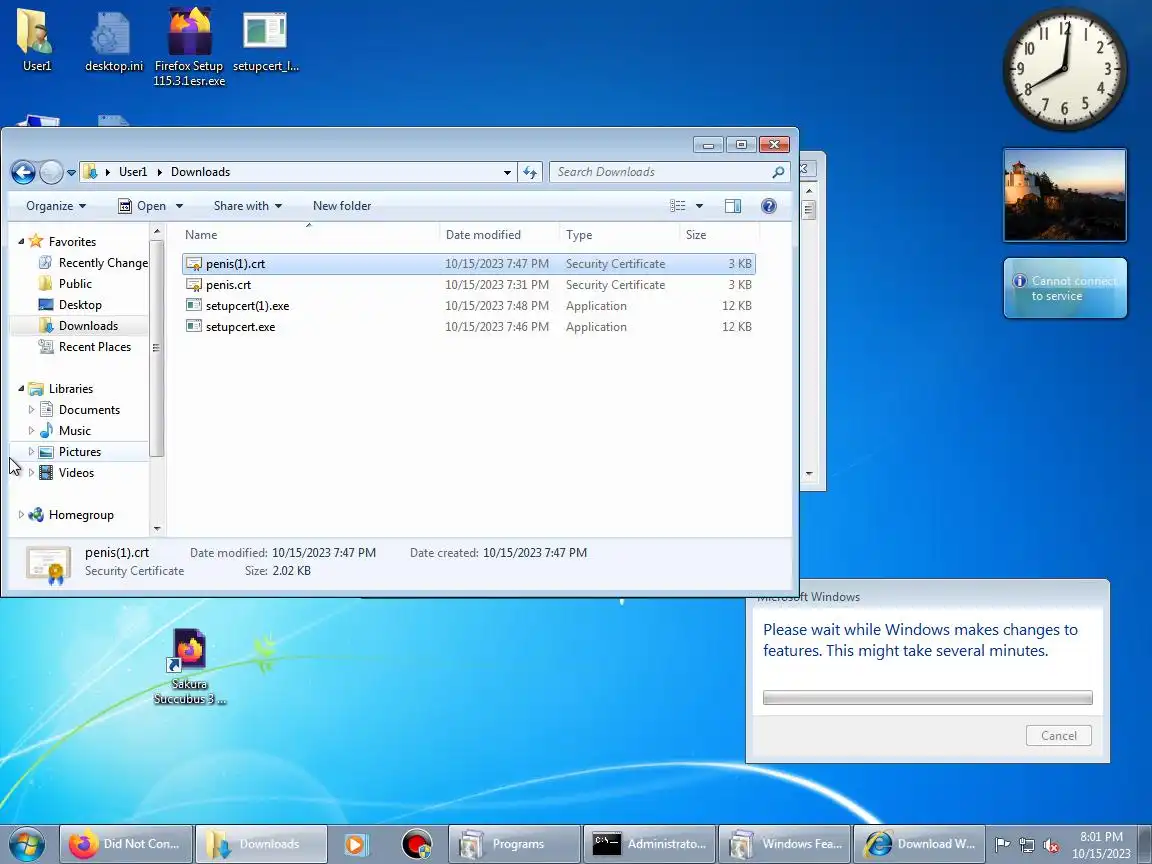The width and height of the screenshot is (1152, 864).
Task: Select setupcert.exe in file list
Action: (x=469, y=327)
